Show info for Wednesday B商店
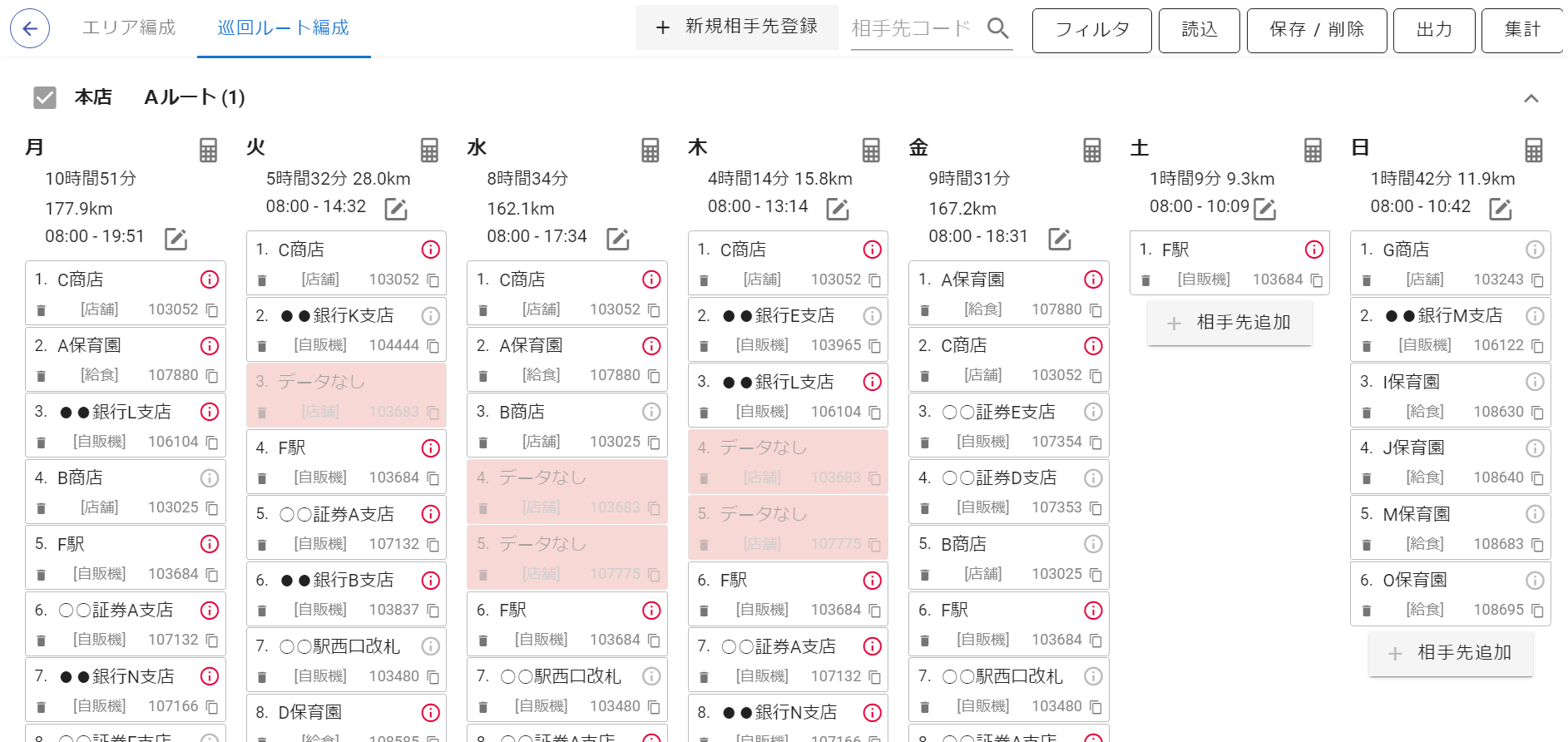The height and width of the screenshot is (742, 1568). [651, 412]
